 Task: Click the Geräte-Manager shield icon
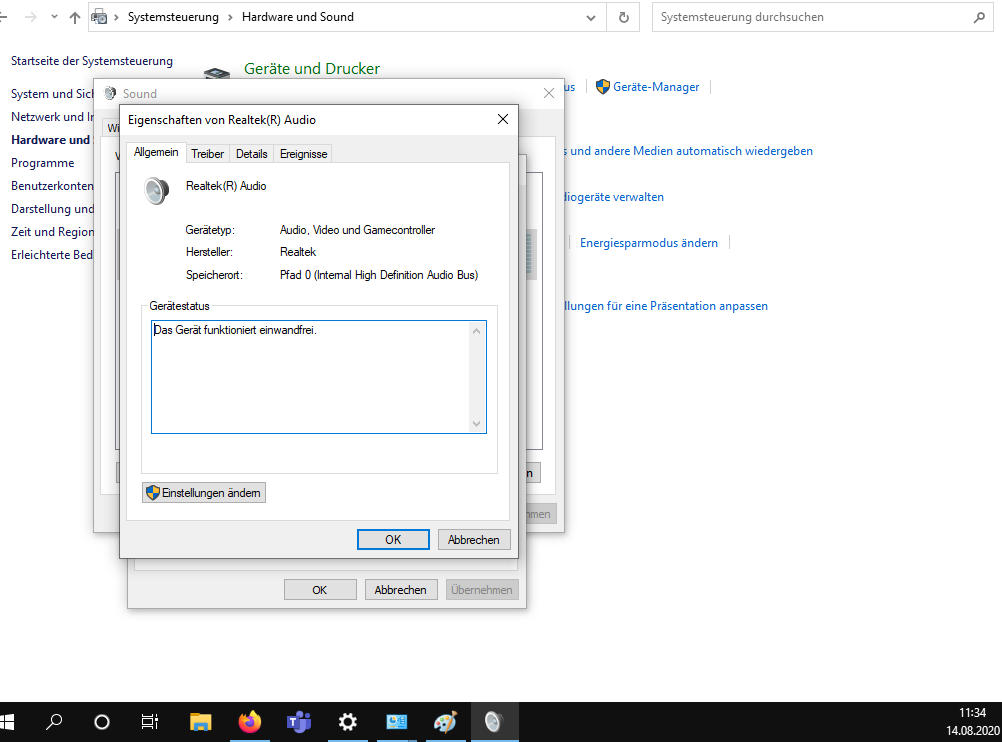click(603, 87)
